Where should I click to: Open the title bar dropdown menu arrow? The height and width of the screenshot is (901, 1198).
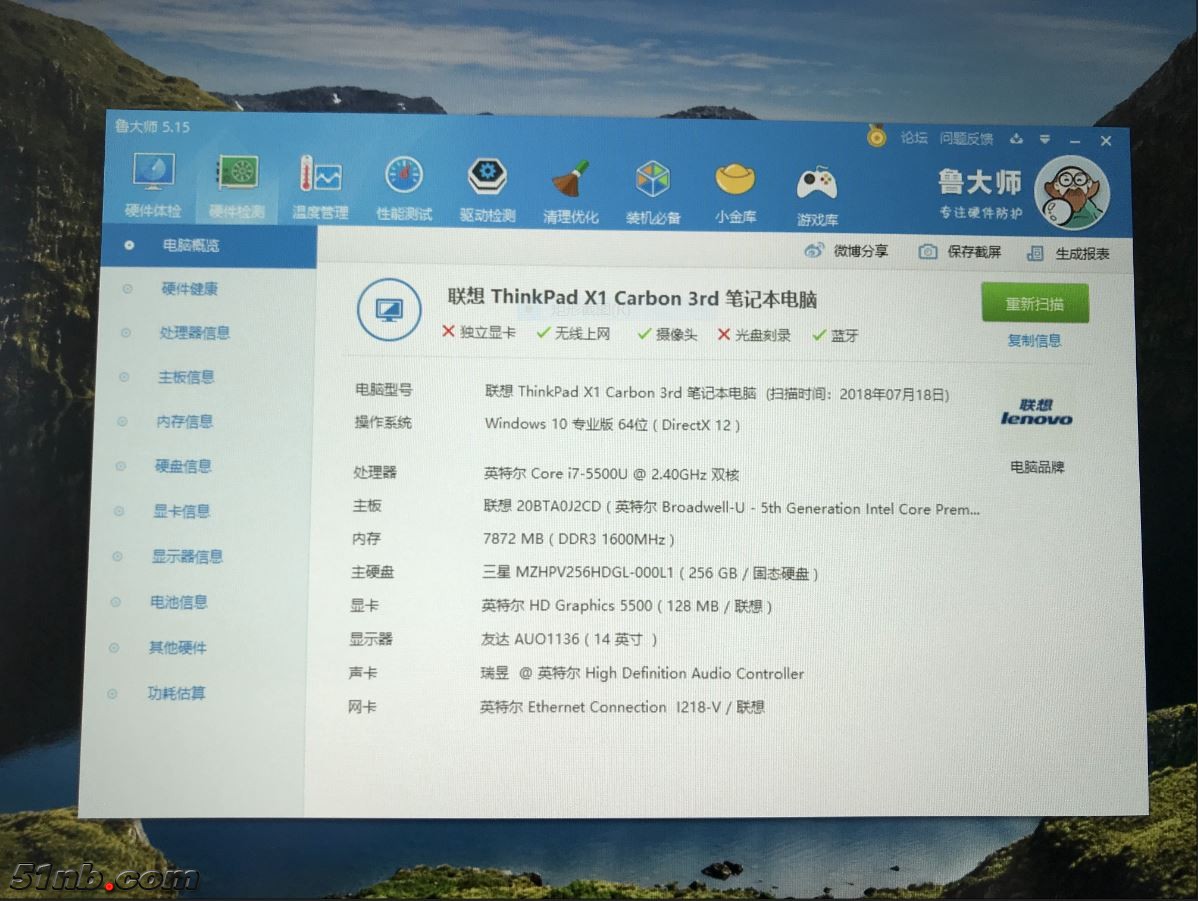(x=1044, y=140)
